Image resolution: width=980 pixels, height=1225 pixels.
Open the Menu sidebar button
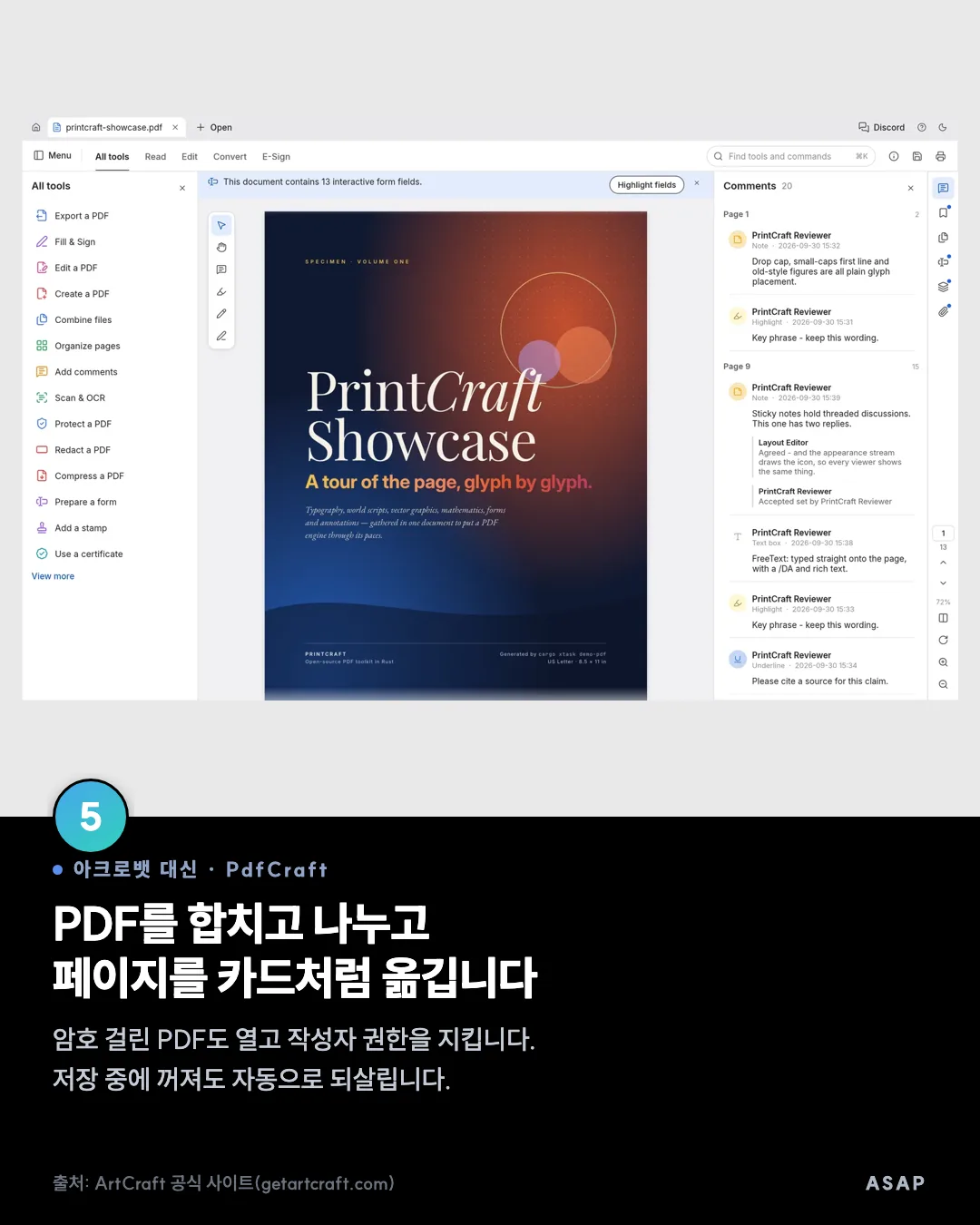(53, 155)
